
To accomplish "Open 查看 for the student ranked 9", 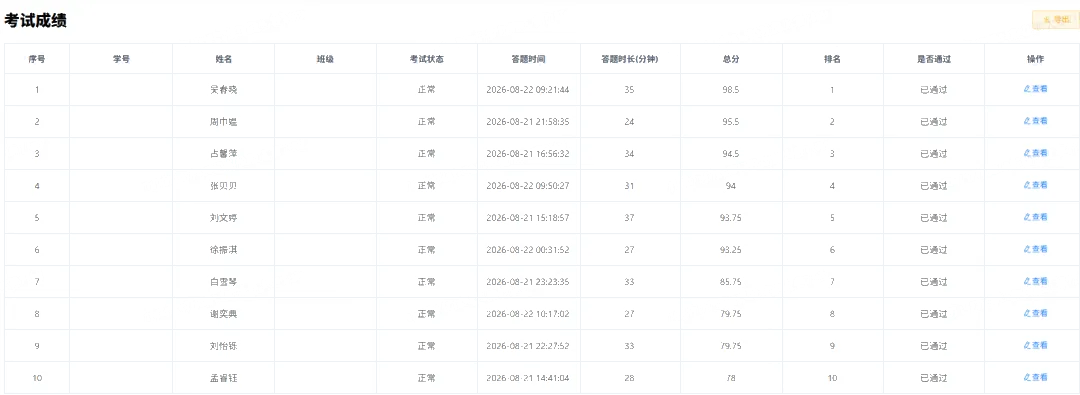I will pos(1035,345).
